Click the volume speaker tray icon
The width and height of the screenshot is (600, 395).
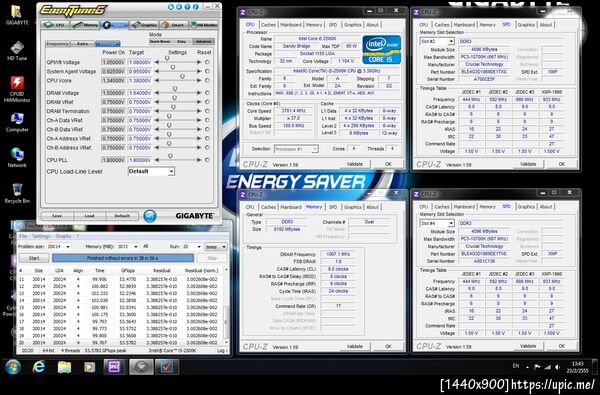click(x=558, y=367)
